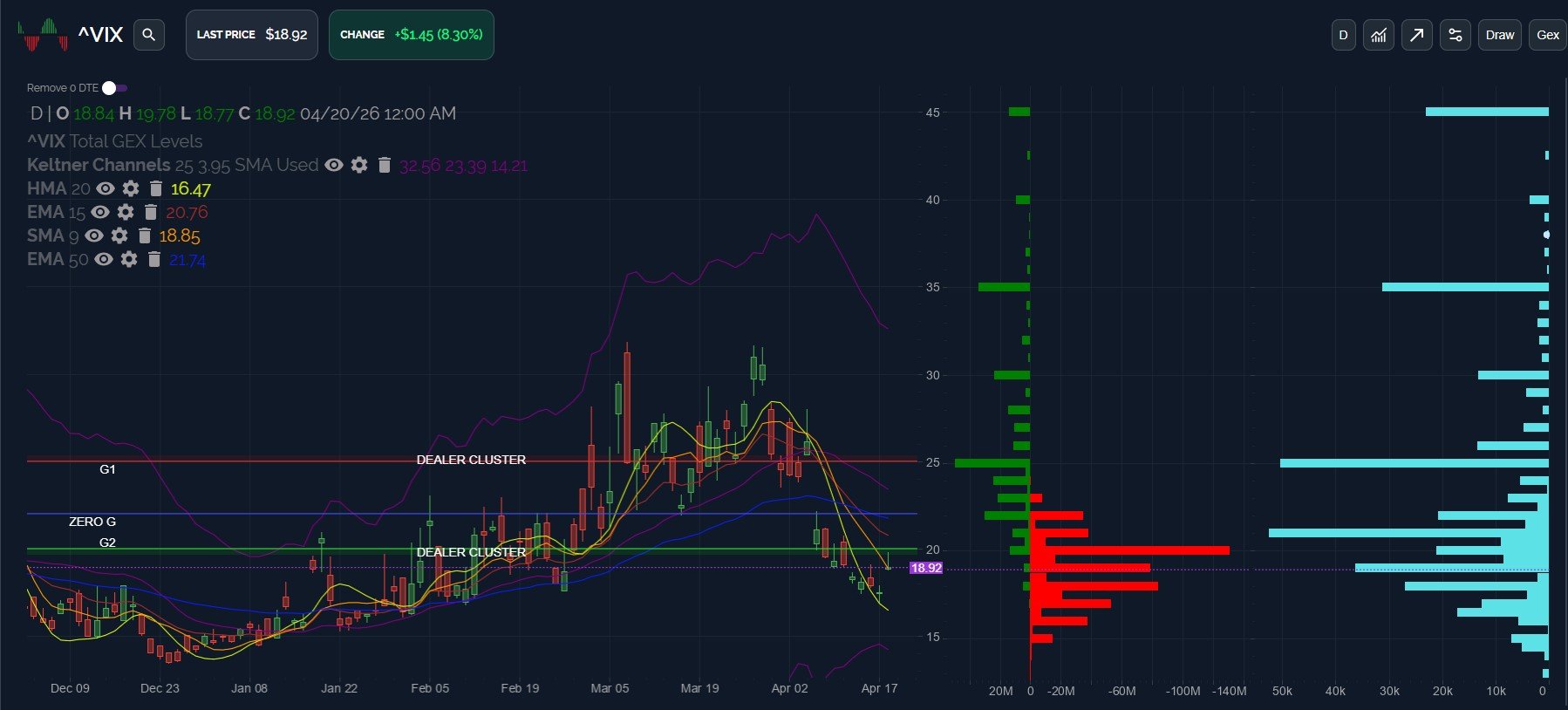Hide the EMA 50 indicator
This screenshot has height=710, width=1568.
click(x=104, y=259)
